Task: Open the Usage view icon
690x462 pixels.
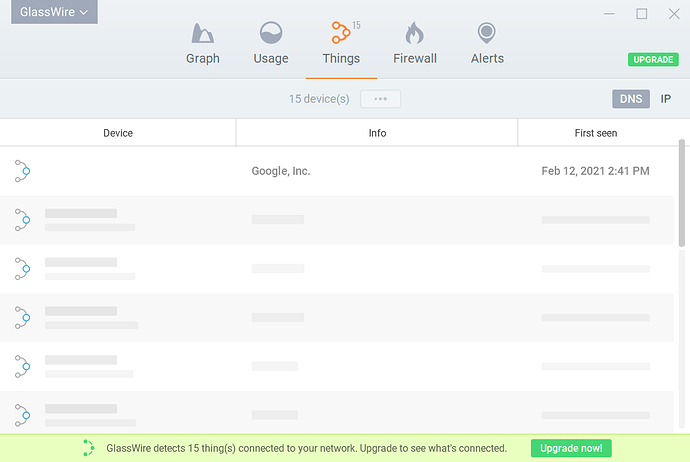Action: click(x=270, y=34)
